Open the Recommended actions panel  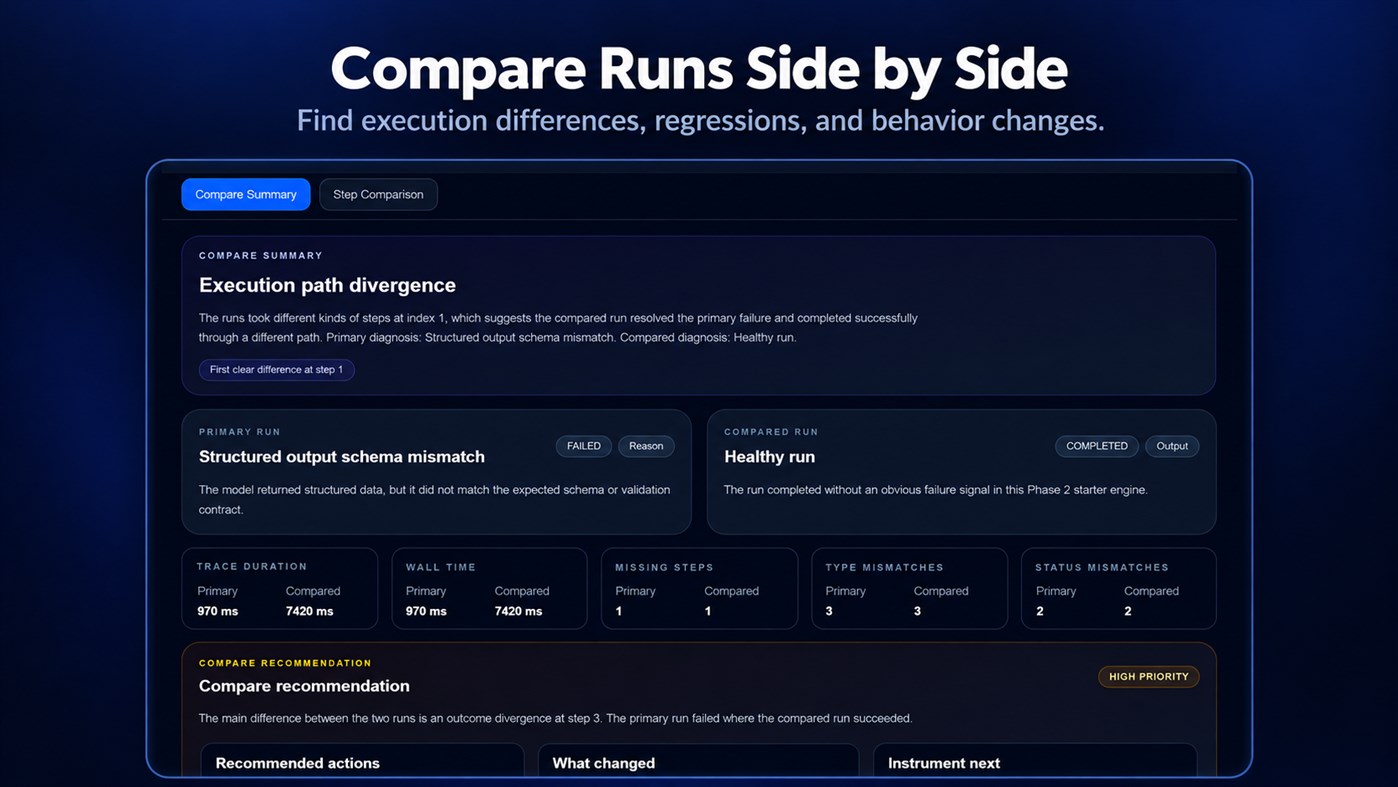(362, 761)
